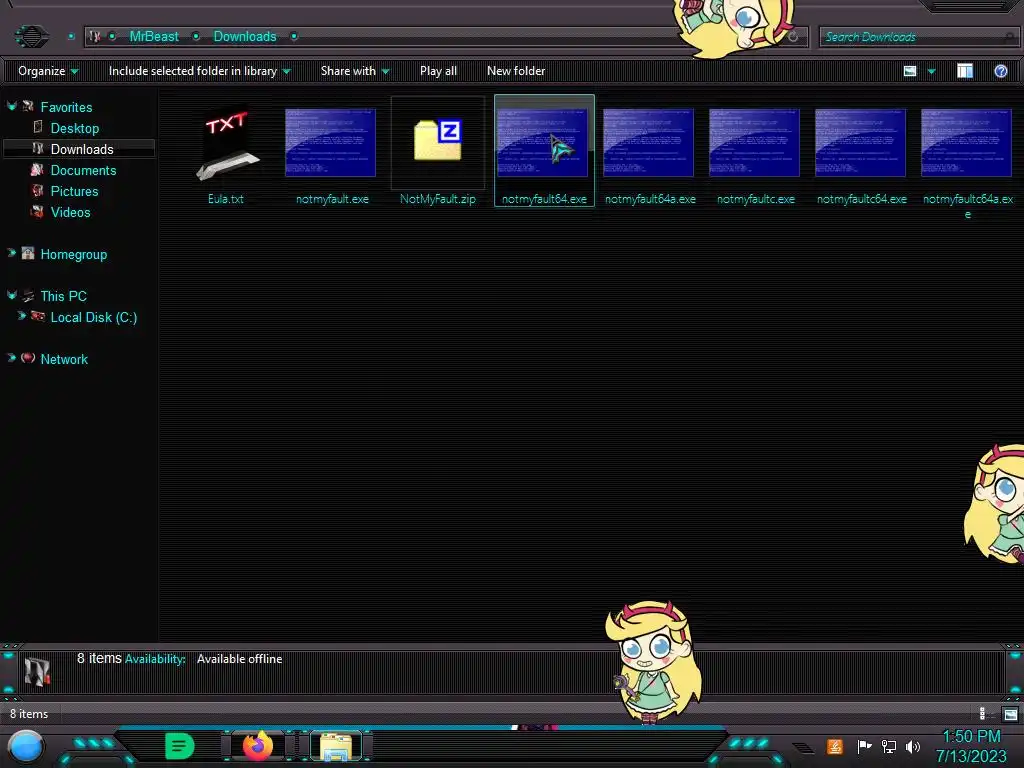Open Include selected folder in library menu
This screenshot has height=768, width=1024.
(200, 71)
